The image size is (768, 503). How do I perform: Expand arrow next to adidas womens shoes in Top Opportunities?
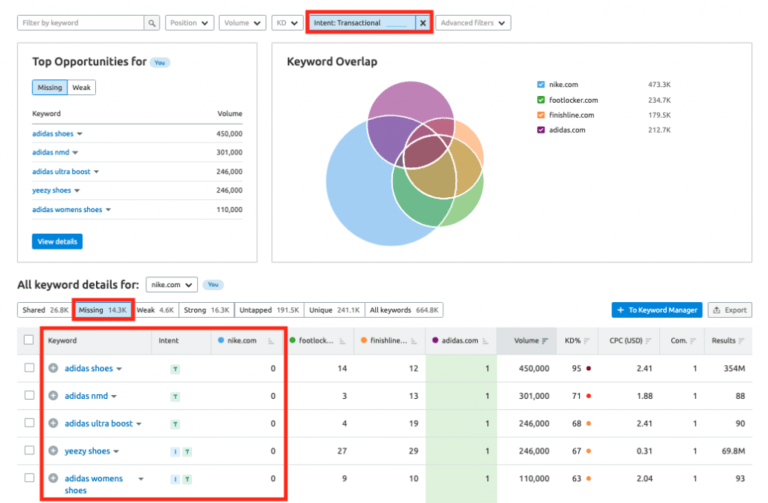coord(108,210)
